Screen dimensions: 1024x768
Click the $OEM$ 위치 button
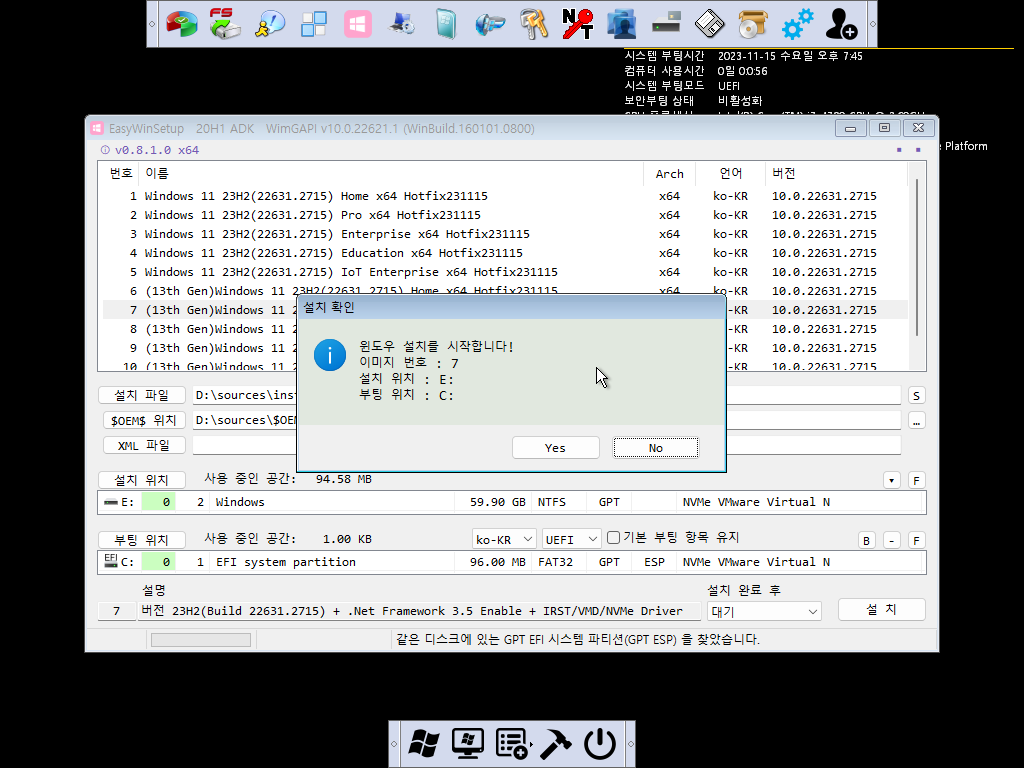(144, 420)
